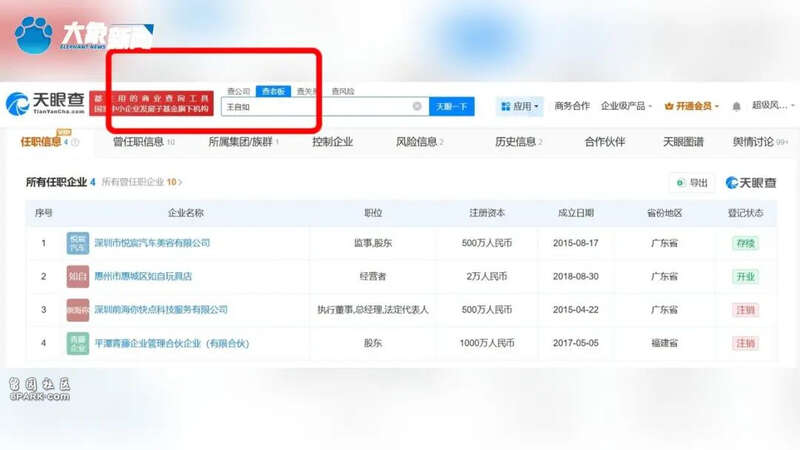Click the 导出 export icon button
The image size is (800, 450).
691,183
